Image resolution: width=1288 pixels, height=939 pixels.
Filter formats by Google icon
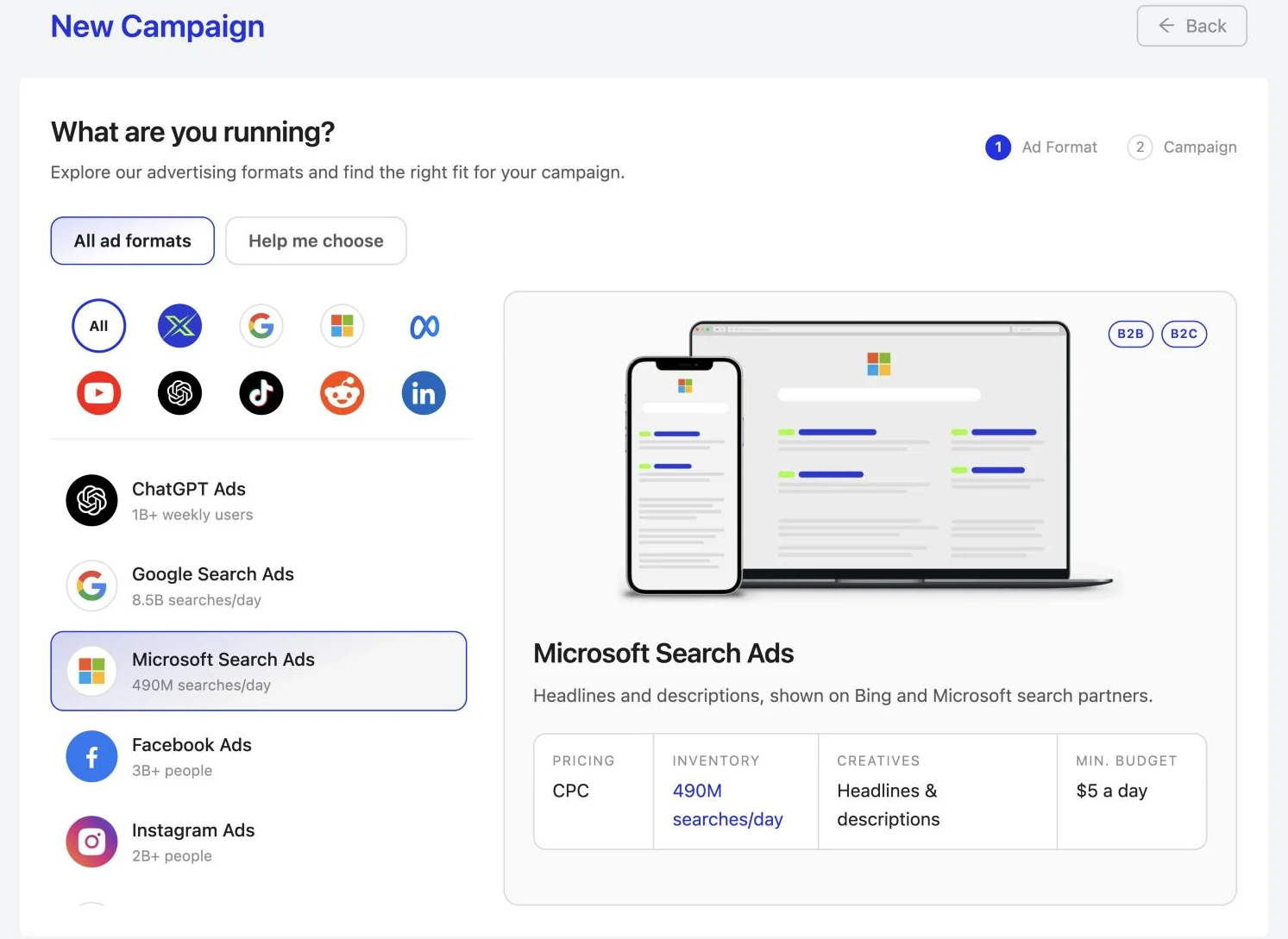coord(261,326)
